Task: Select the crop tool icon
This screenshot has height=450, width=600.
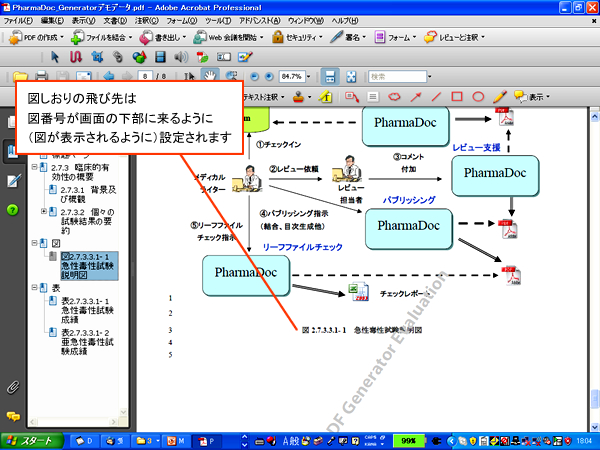Action: (97, 57)
